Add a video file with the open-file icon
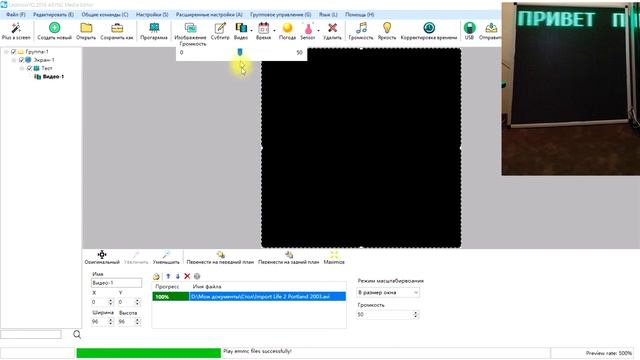The width and height of the screenshot is (640, 360). click(x=156, y=276)
